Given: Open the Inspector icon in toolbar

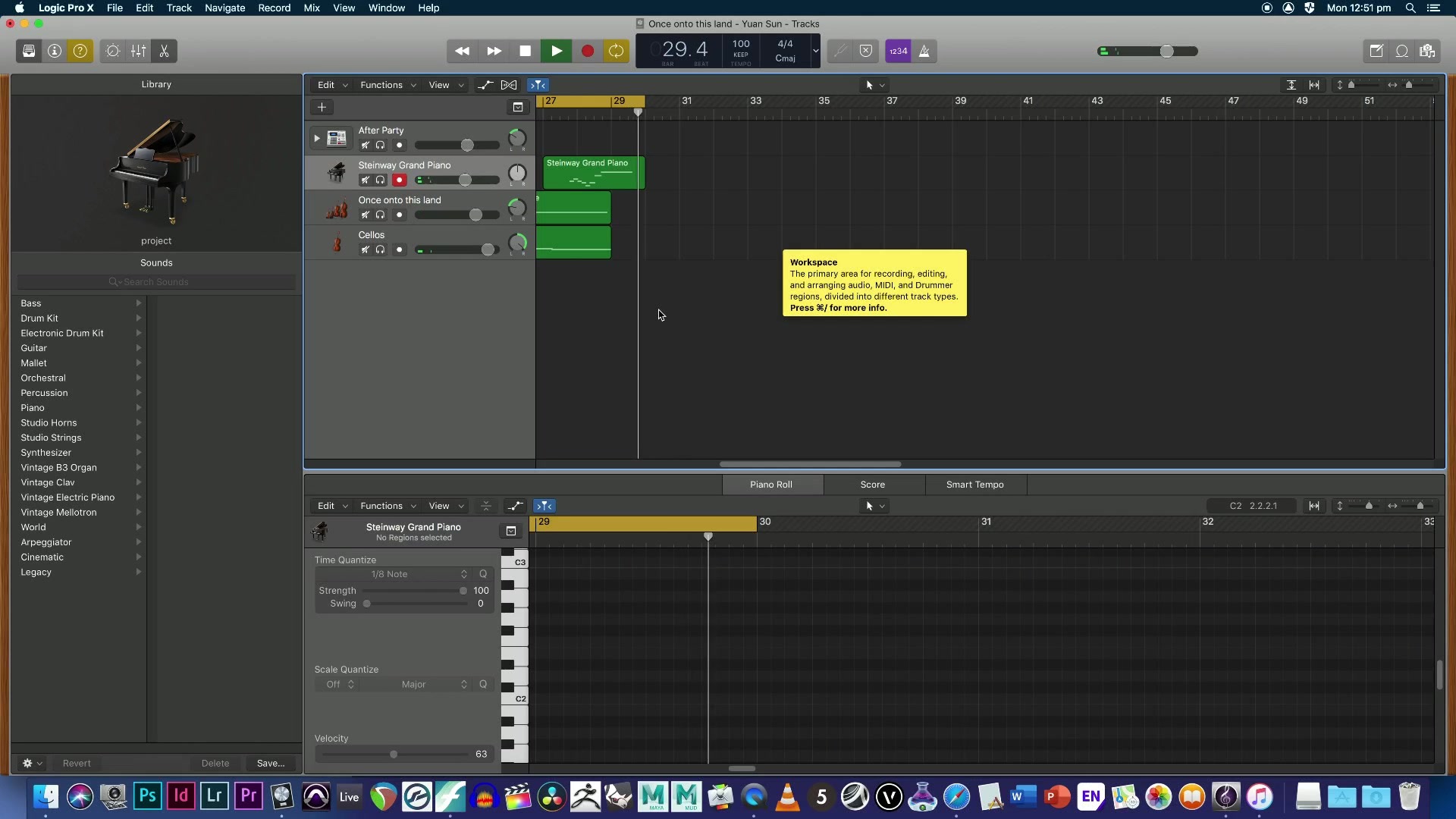Looking at the screenshot, I should (54, 51).
